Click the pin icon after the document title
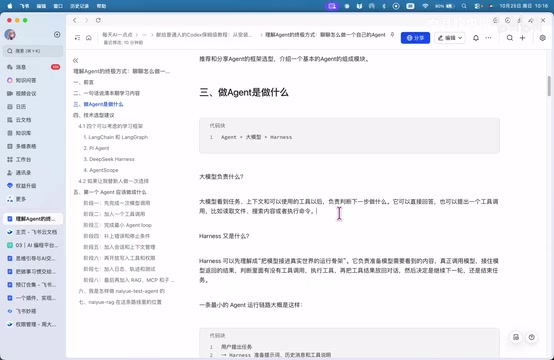554x360 pixels. 392,35
